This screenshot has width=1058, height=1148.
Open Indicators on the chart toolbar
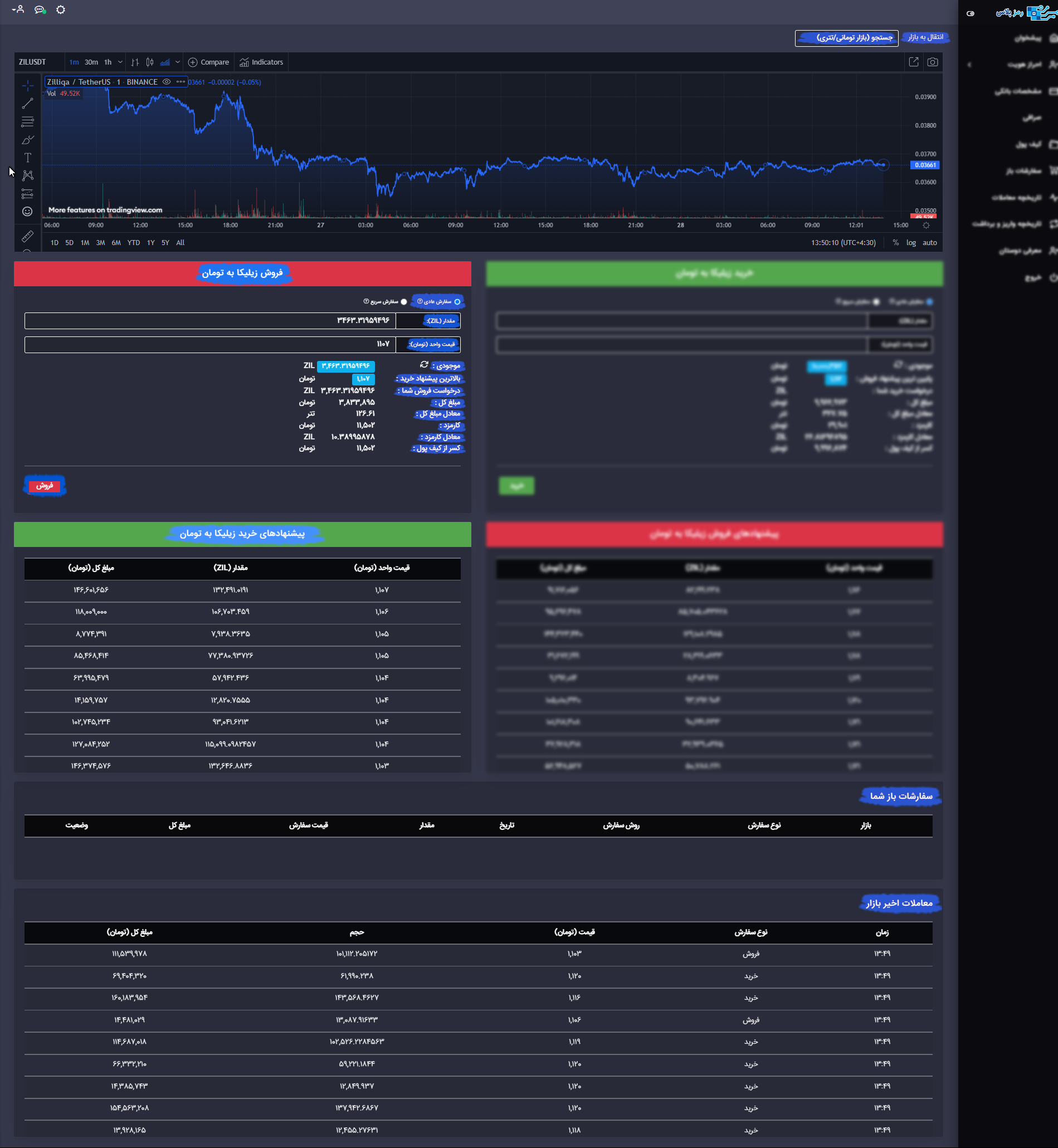click(x=262, y=62)
